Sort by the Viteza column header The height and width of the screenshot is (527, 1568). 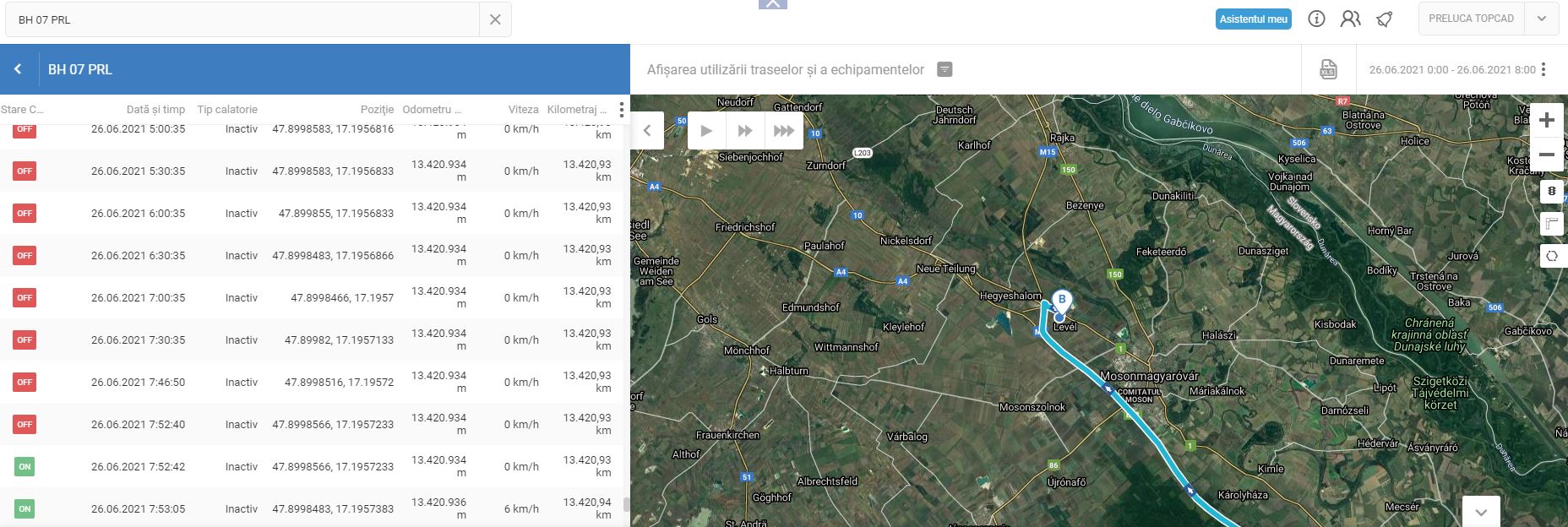(x=523, y=110)
